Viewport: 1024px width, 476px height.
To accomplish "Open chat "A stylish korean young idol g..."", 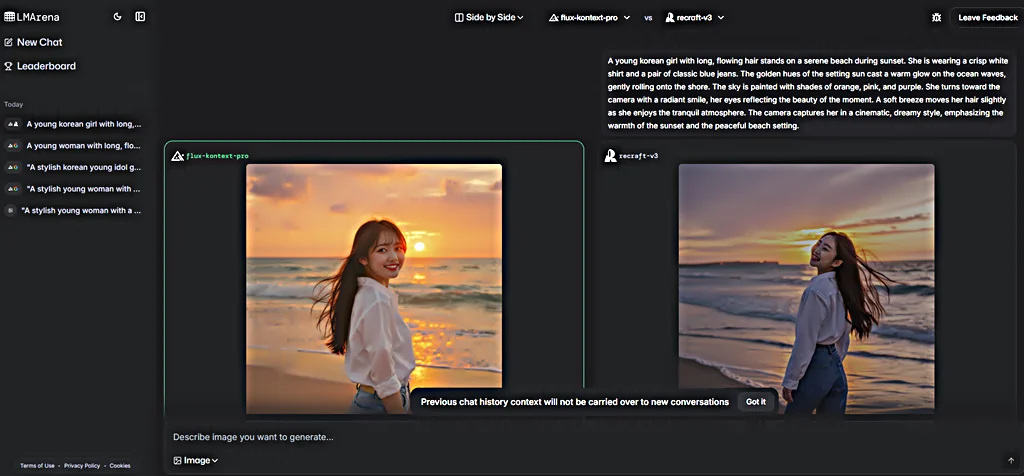I will 83,167.
